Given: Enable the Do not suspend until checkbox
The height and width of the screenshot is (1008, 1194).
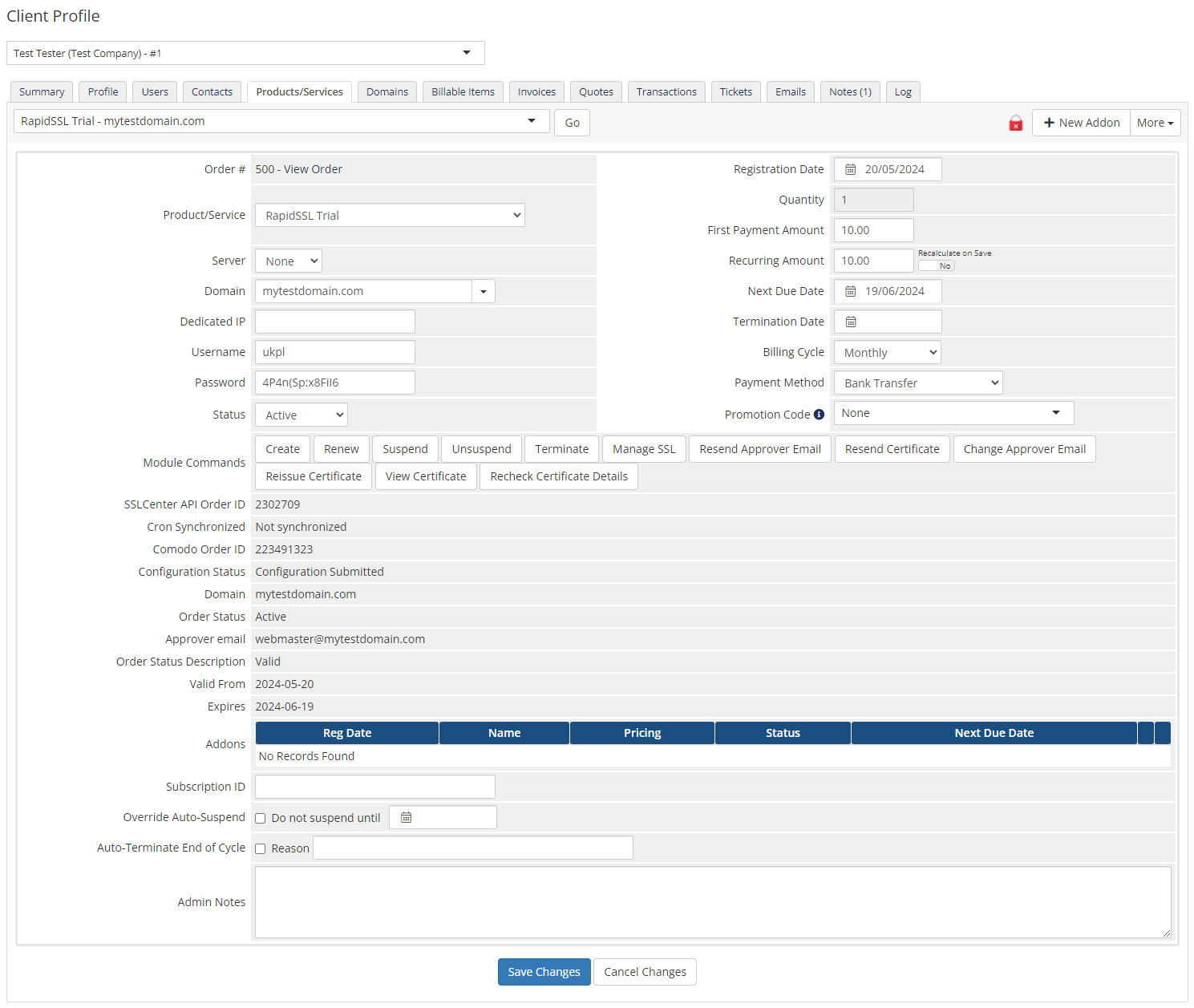Looking at the screenshot, I should point(260,817).
